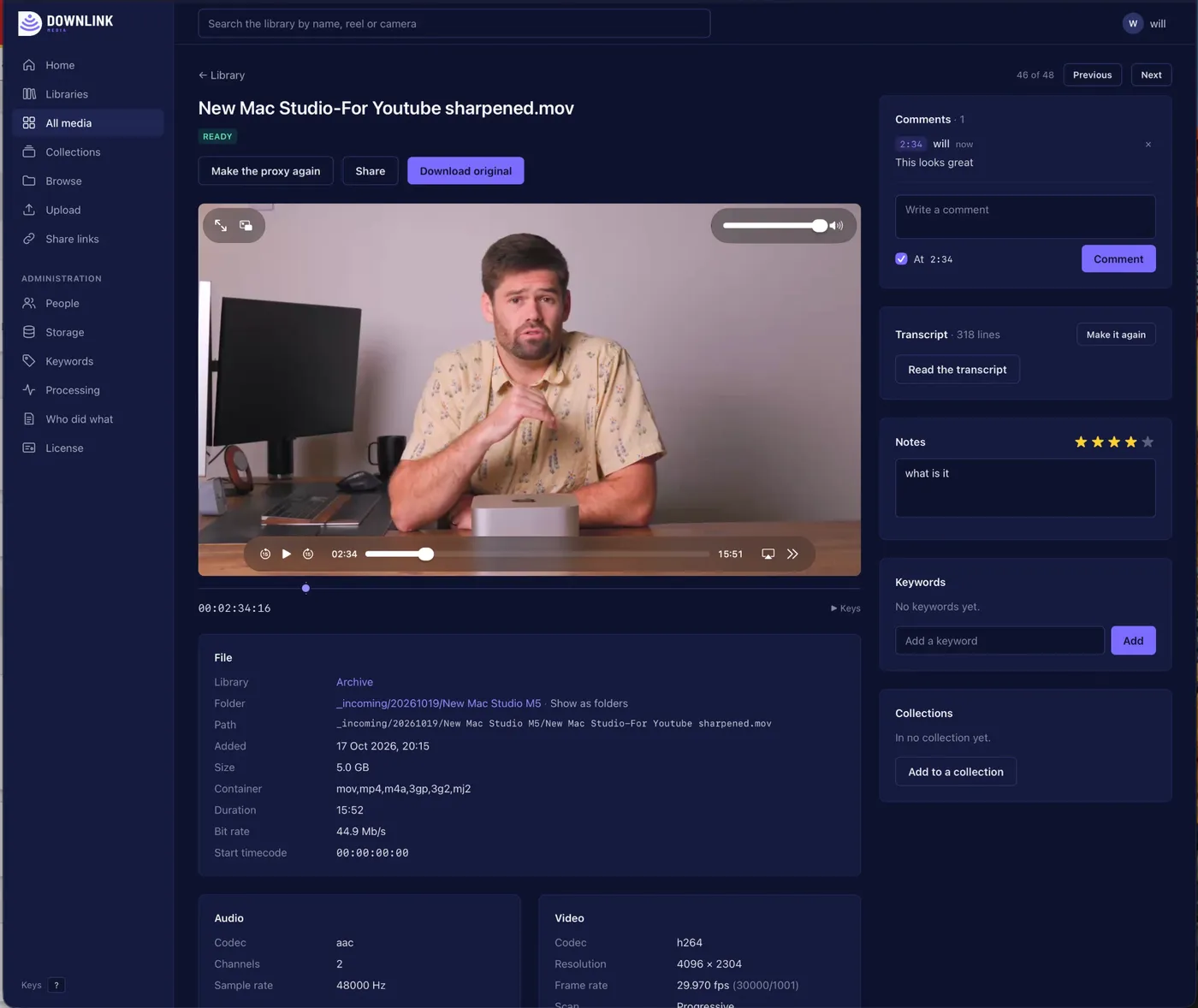The width and height of the screenshot is (1198, 1008).
Task: Open Share links in the sidebar
Action: [88, 239]
